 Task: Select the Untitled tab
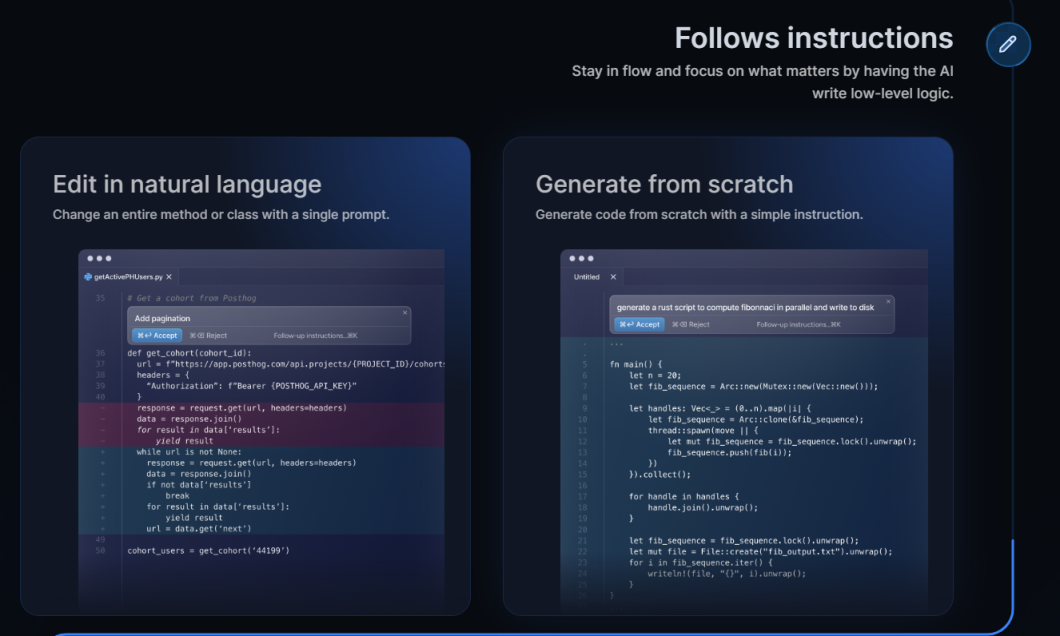click(x=586, y=277)
